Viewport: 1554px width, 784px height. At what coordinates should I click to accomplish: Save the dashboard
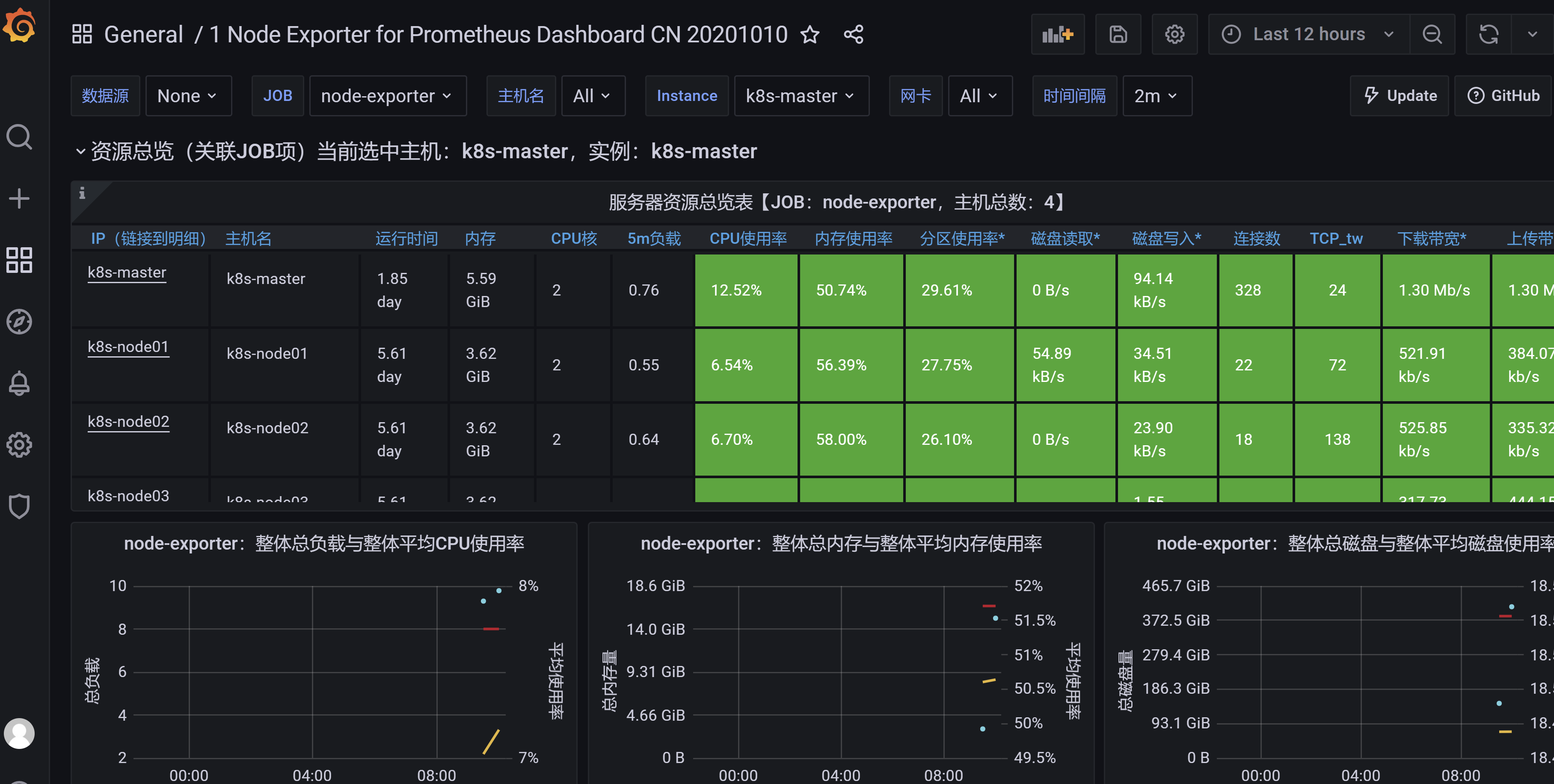pos(1118,34)
